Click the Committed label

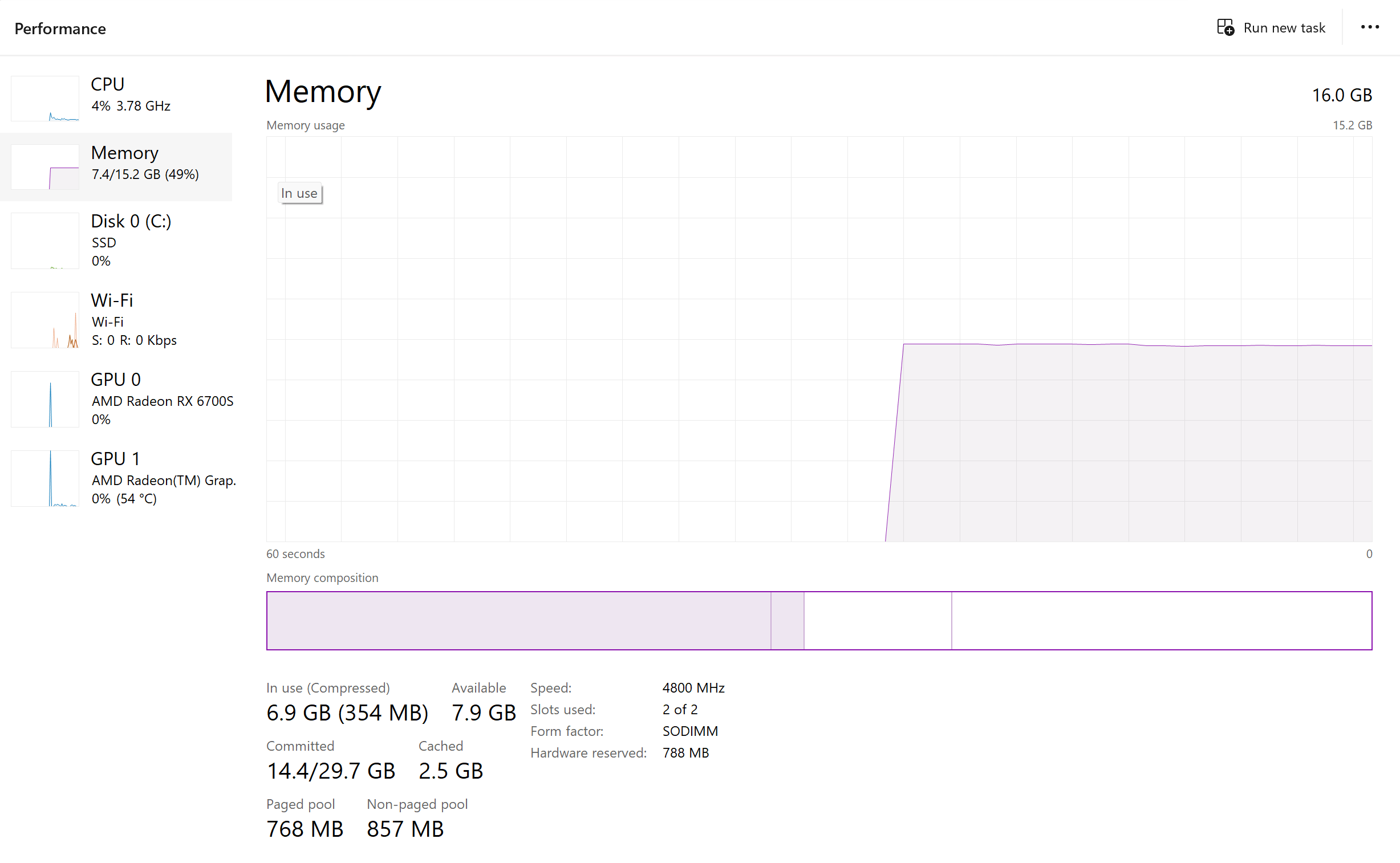[300, 747]
